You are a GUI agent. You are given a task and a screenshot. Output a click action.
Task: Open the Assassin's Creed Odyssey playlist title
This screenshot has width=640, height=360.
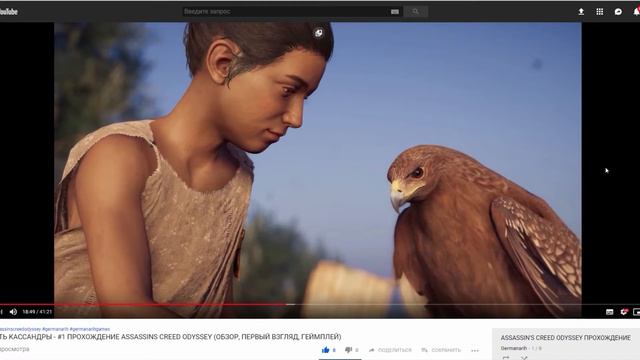[566, 338]
